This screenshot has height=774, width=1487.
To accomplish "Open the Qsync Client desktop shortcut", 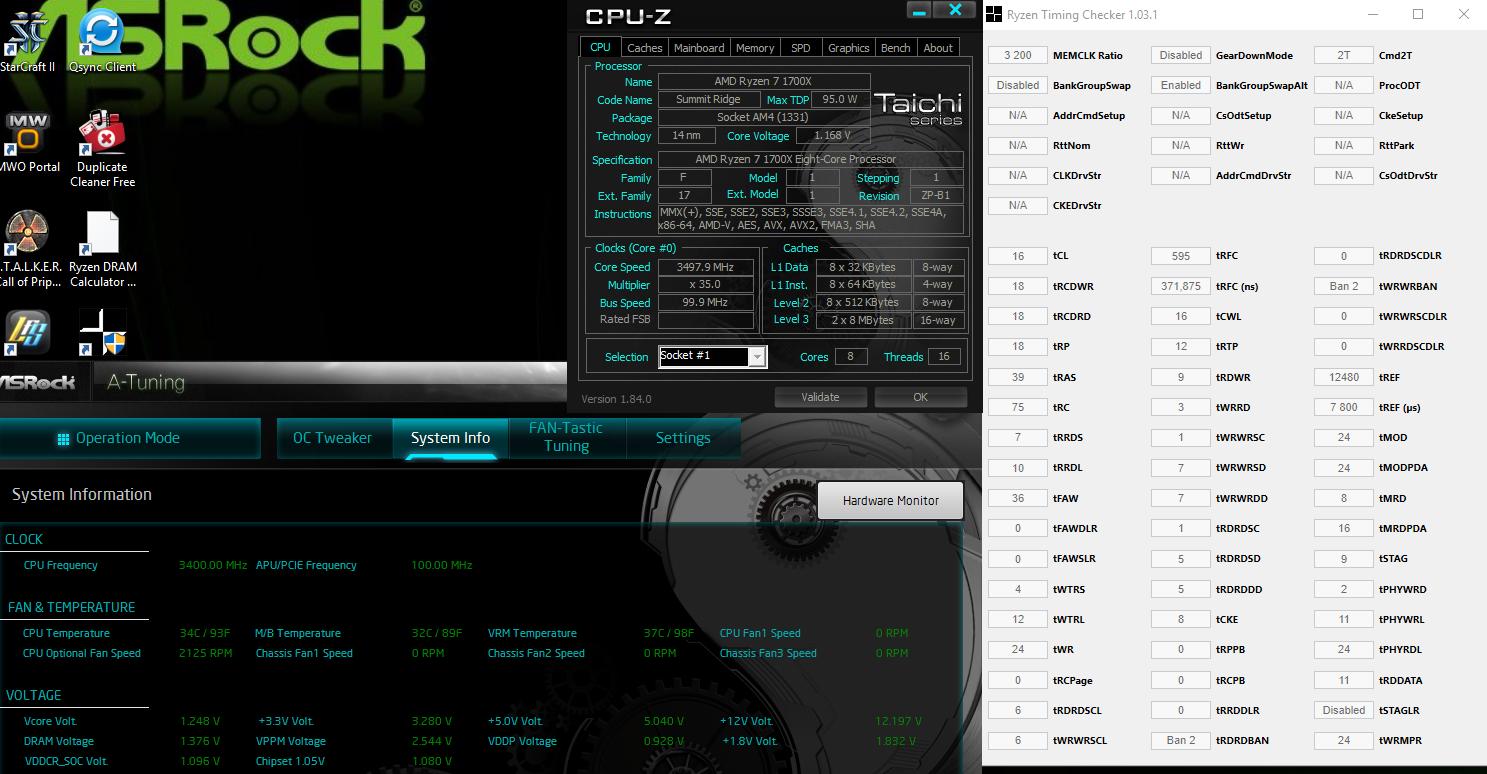I will pos(102,40).
